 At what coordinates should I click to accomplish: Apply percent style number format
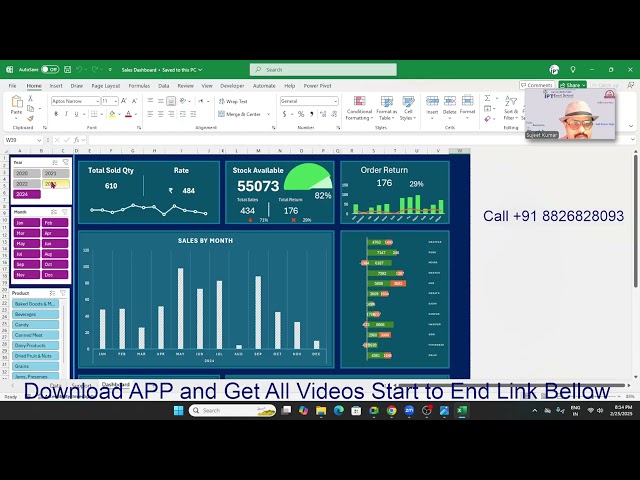(301, 114)
